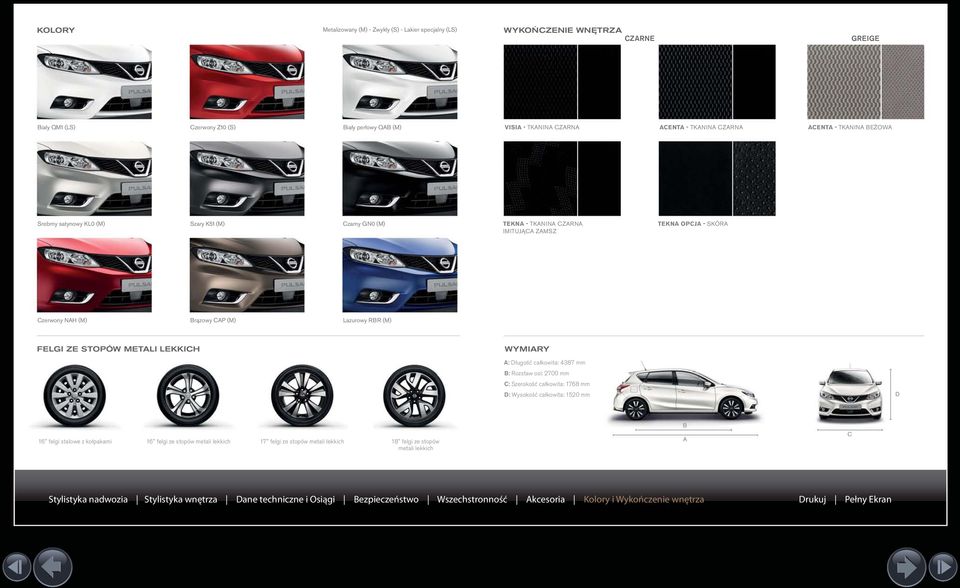This screenshot has height=588, width=960.
Task: Choose the Tekna Opcja skóra leather swatch
Action: click(x=717, y=178)
